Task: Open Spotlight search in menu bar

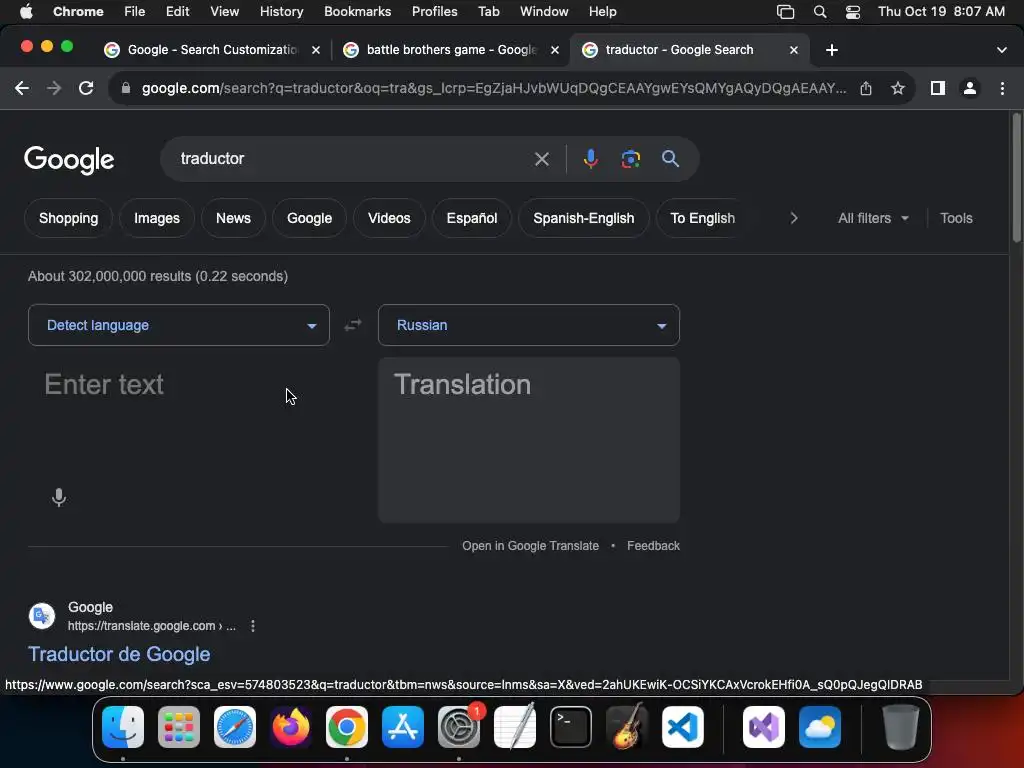Action: [820, 12]
